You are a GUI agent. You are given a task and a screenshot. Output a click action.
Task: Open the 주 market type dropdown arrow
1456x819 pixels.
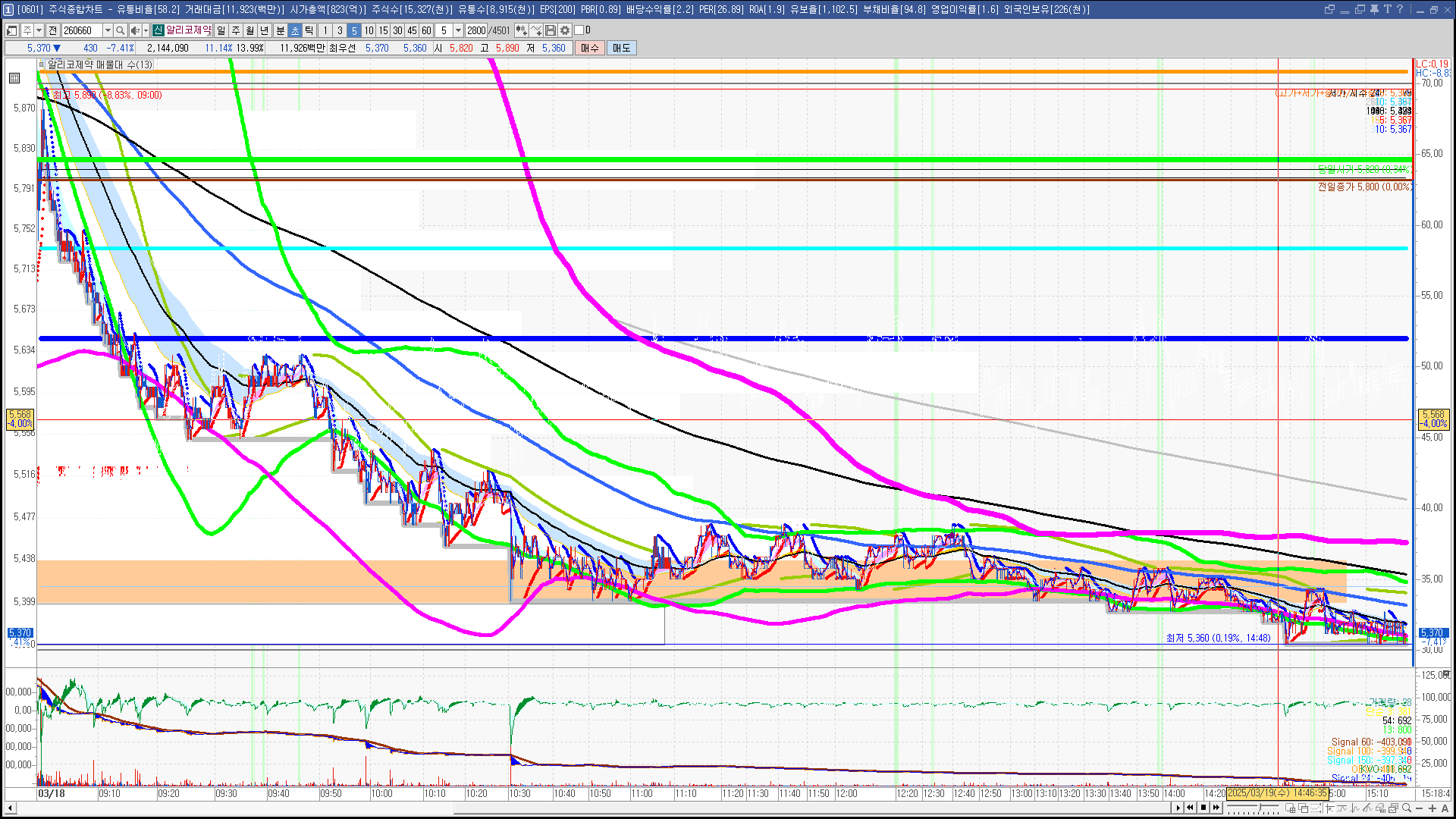[39, 30]
